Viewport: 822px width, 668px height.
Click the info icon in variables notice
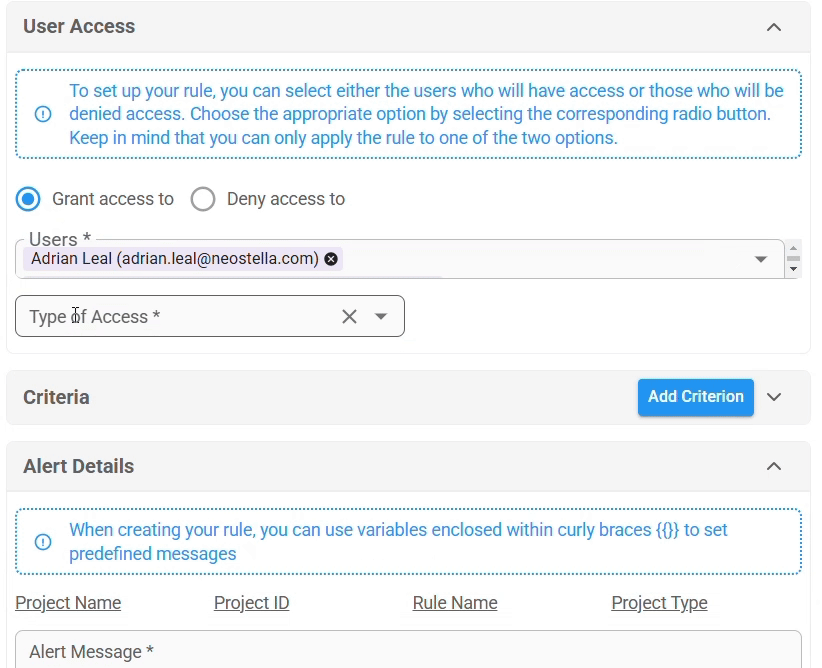43,542
